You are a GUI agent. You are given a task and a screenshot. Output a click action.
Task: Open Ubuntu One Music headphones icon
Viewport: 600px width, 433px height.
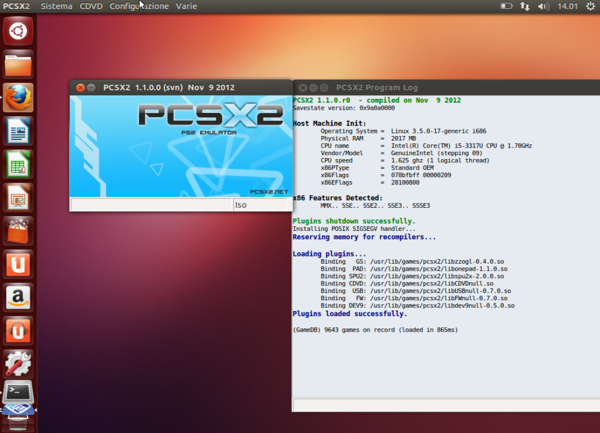[x=18, y=331]
